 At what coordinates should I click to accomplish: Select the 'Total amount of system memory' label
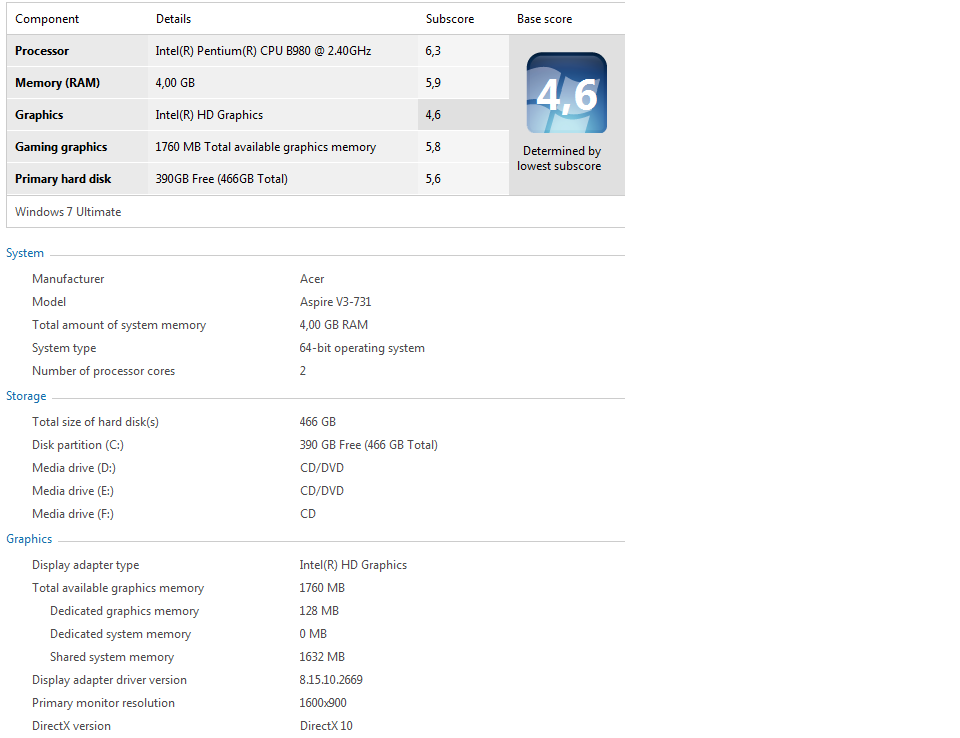[x=119, y=325]
